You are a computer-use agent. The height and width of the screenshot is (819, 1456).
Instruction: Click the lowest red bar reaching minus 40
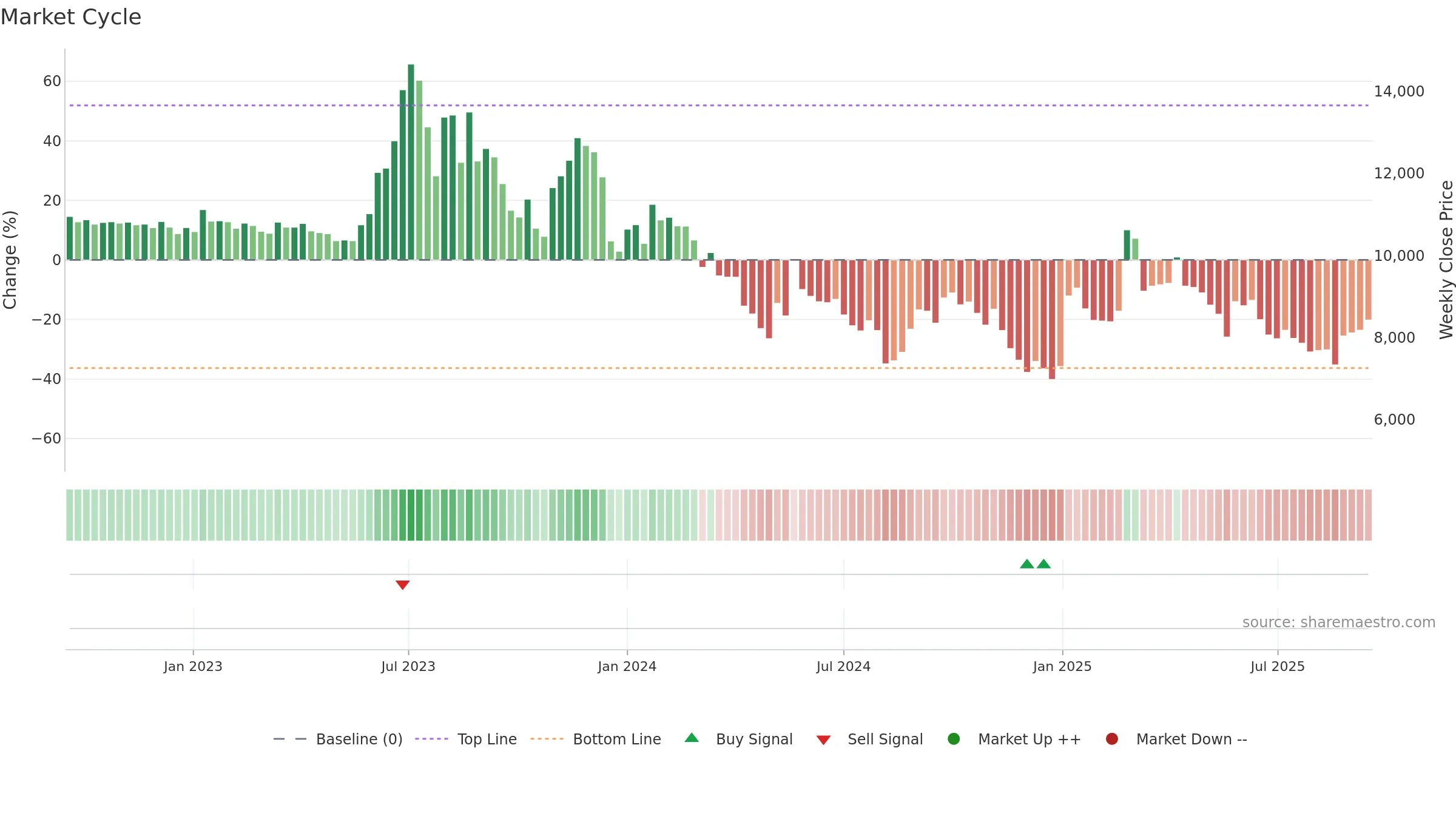pos(1052,320)
